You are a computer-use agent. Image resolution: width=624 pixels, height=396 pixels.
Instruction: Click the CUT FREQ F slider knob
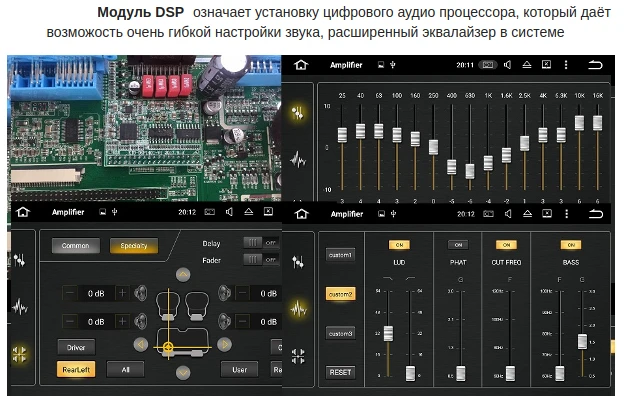pyautogui.click(x=510, y=373)
